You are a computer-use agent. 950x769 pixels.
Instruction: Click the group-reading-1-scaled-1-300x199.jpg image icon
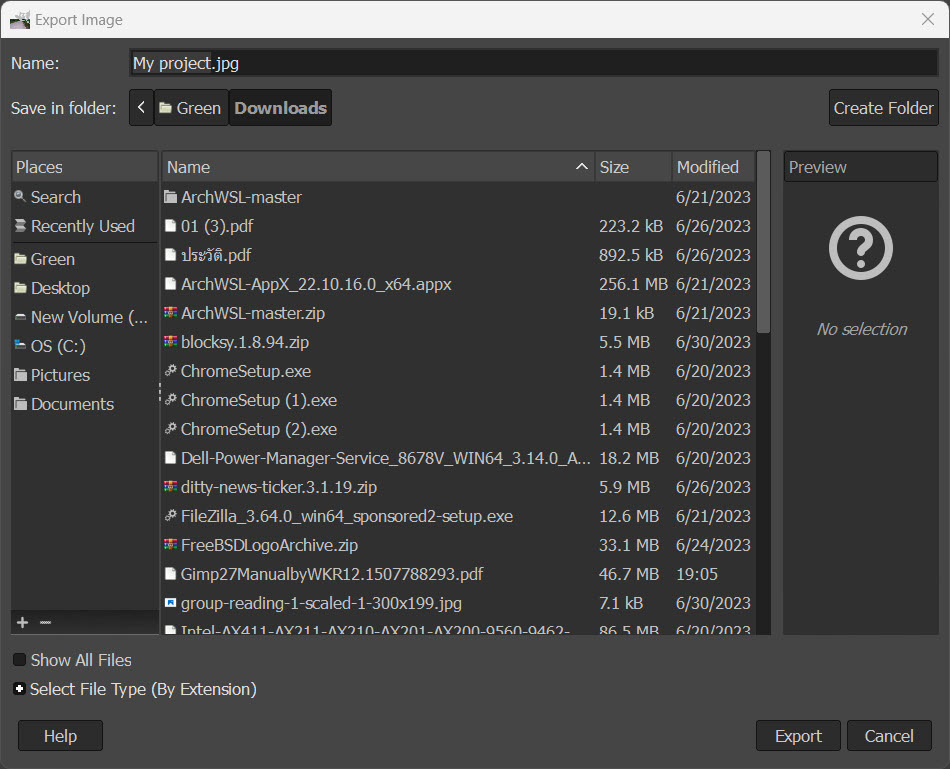170,604
